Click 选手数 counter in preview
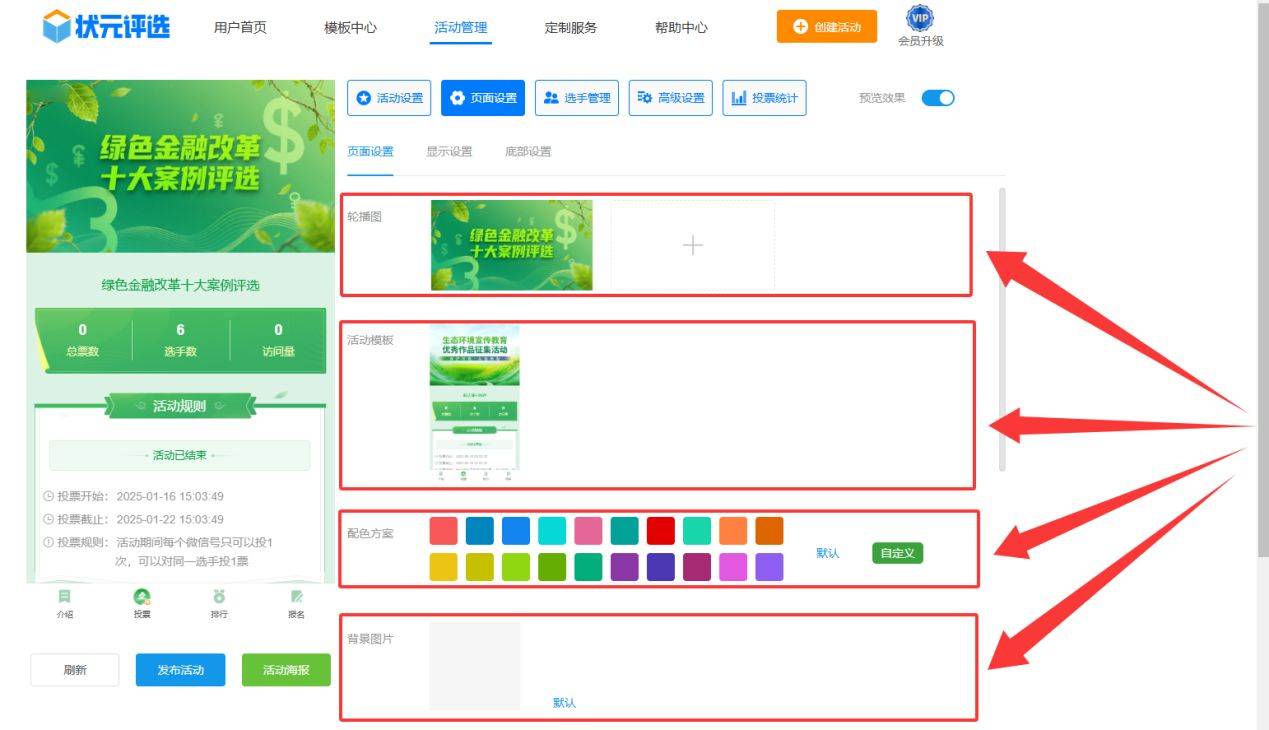This screenshot has width=1269, height=730. [180, 340]
